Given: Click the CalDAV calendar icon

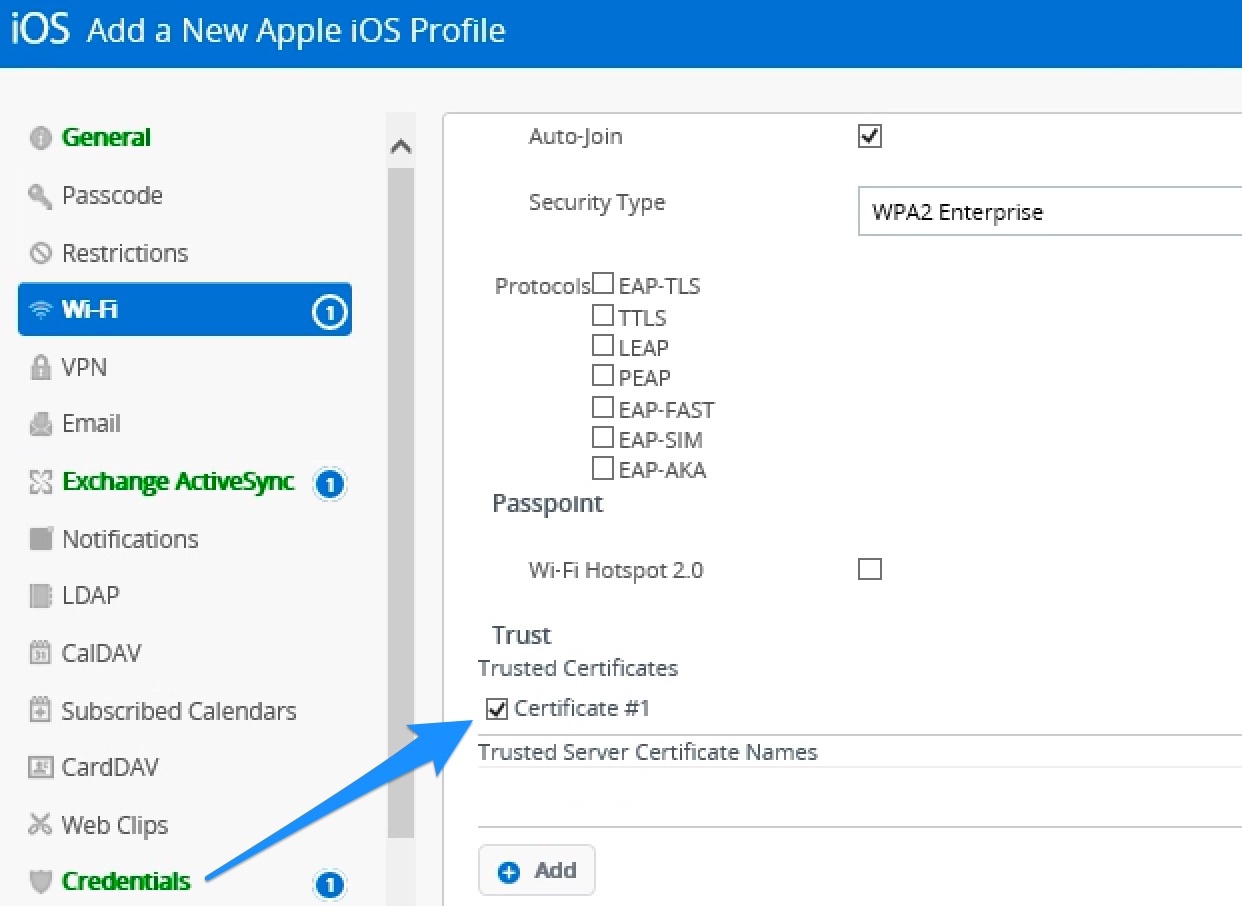Looking at the screenshot, I should (x=40, y=654).
